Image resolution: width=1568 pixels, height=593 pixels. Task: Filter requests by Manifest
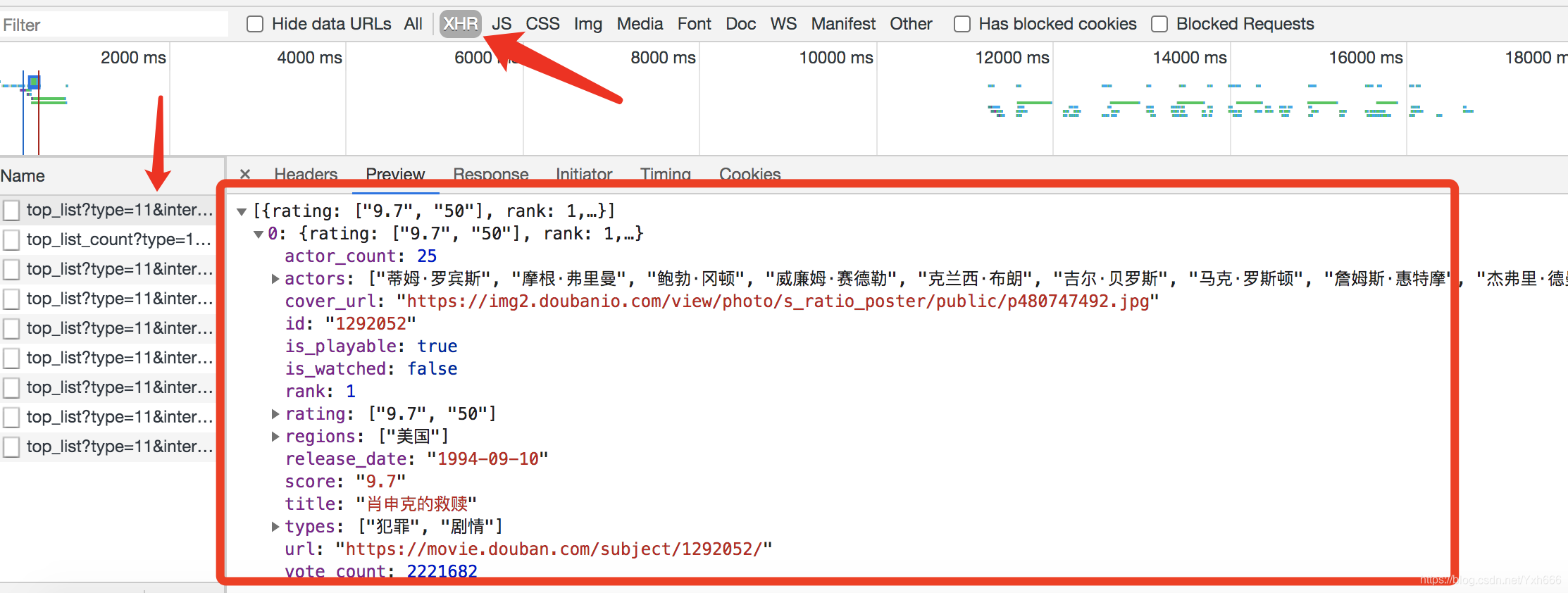coord(843,24)
